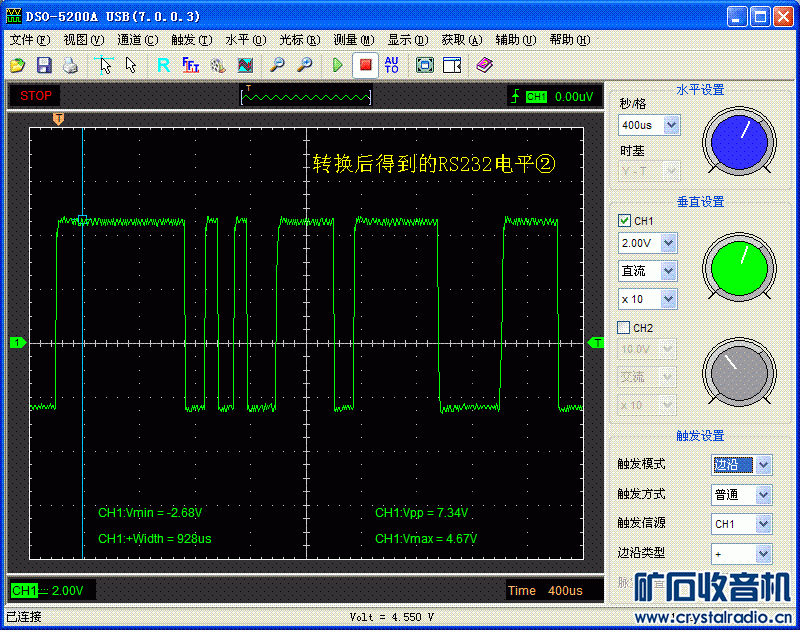Image resolution: width=800 pixels, height=630 pixels.
Task: Open the 光标(R) menu
Action: point(300,40)
